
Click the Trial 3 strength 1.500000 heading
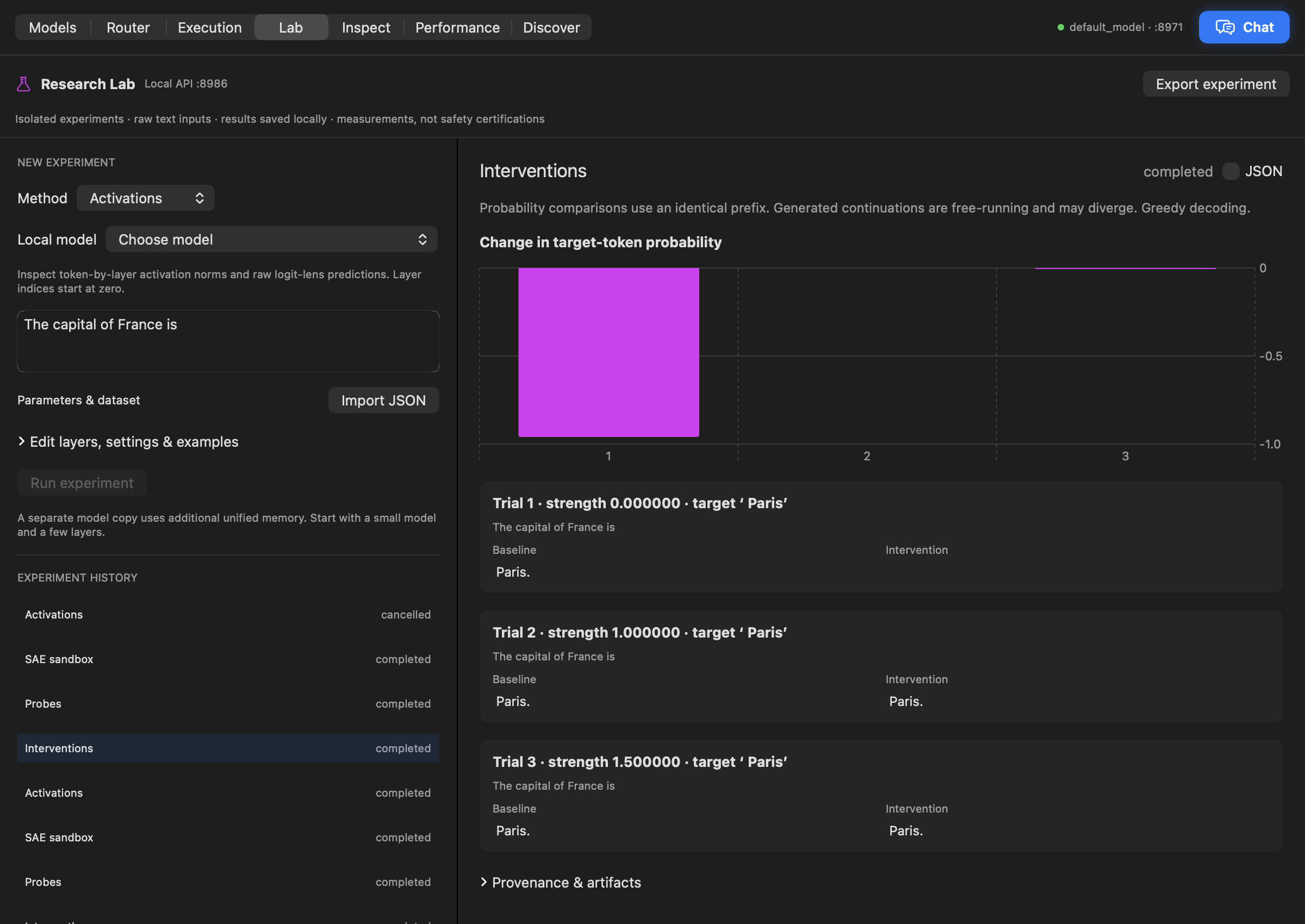point(639,761)
